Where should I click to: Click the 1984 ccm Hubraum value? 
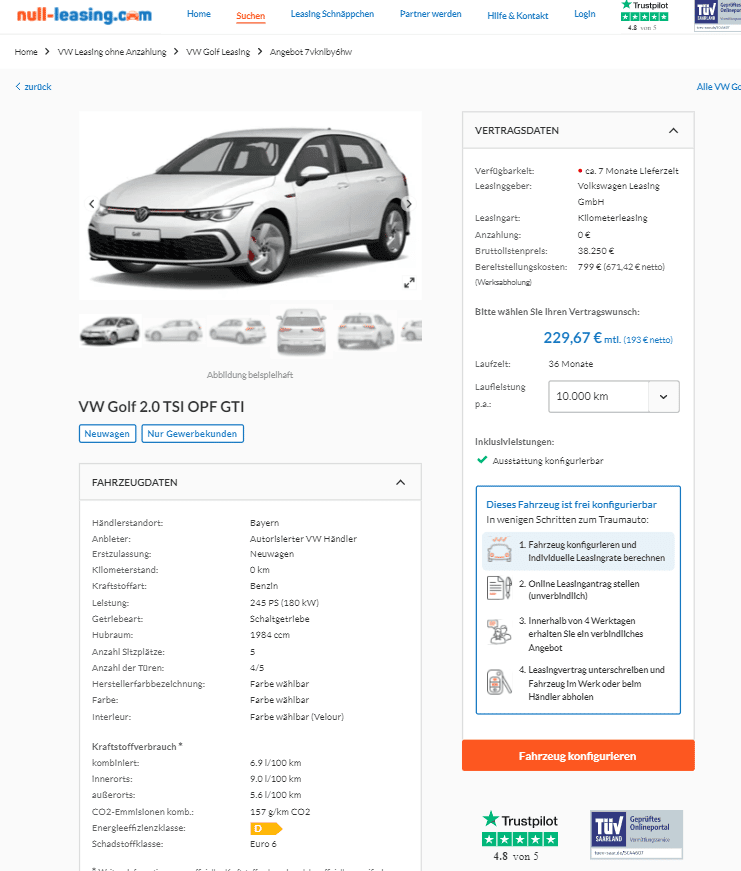pos(269,634)
